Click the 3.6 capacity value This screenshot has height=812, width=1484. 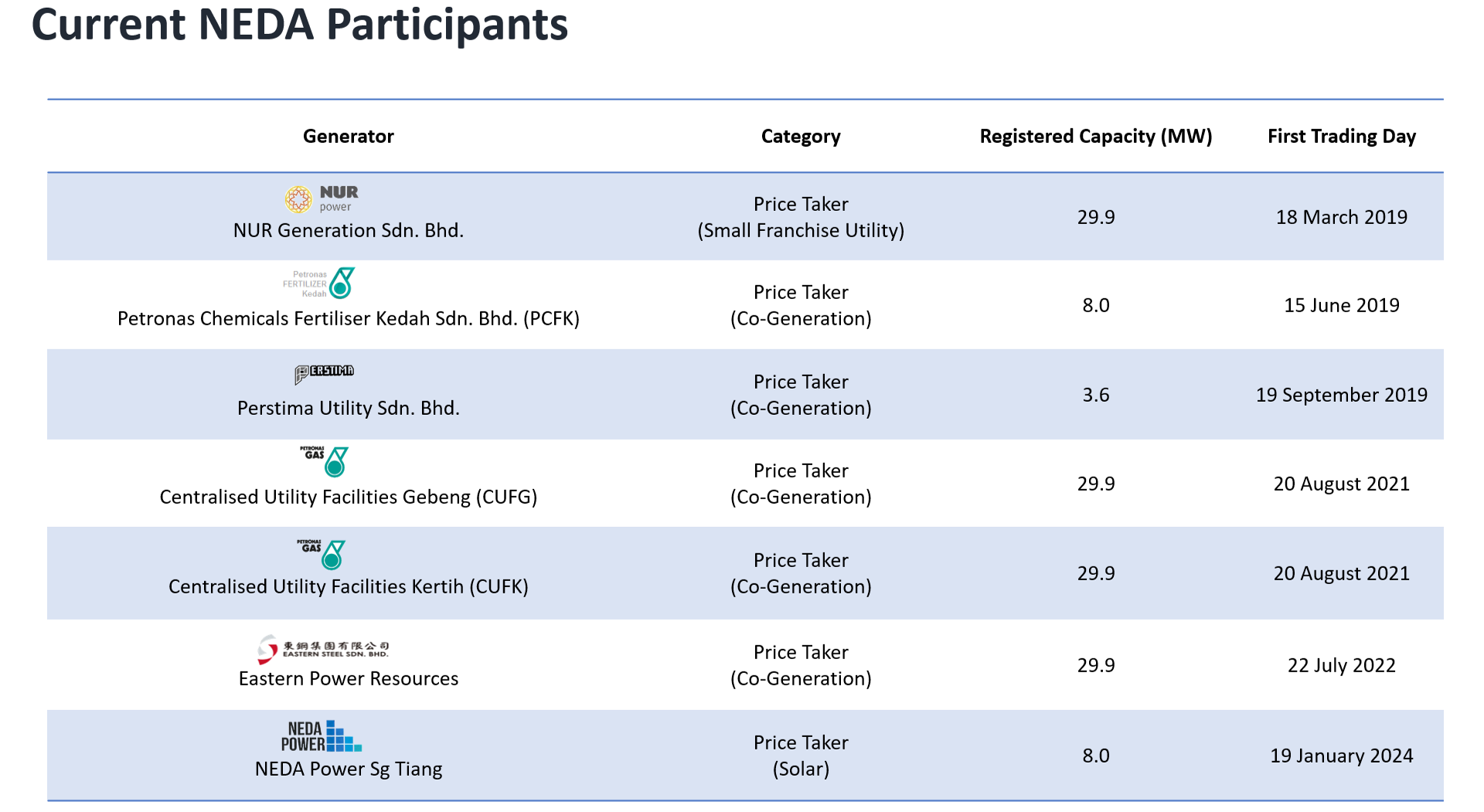1095,396
